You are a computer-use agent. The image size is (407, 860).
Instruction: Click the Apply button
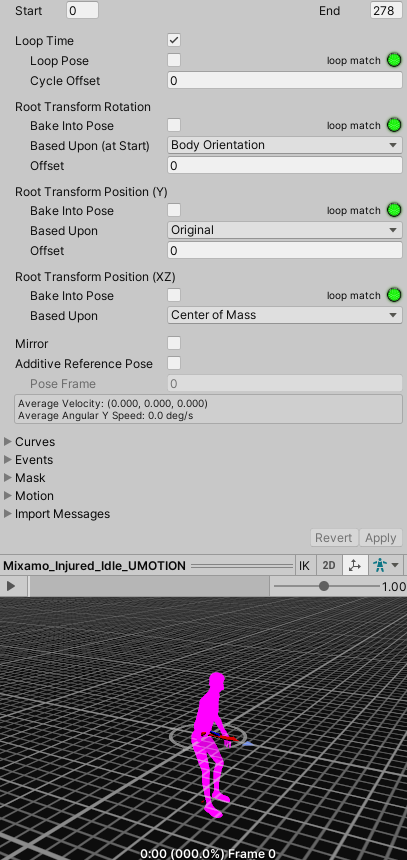click(x=381, y=538)
